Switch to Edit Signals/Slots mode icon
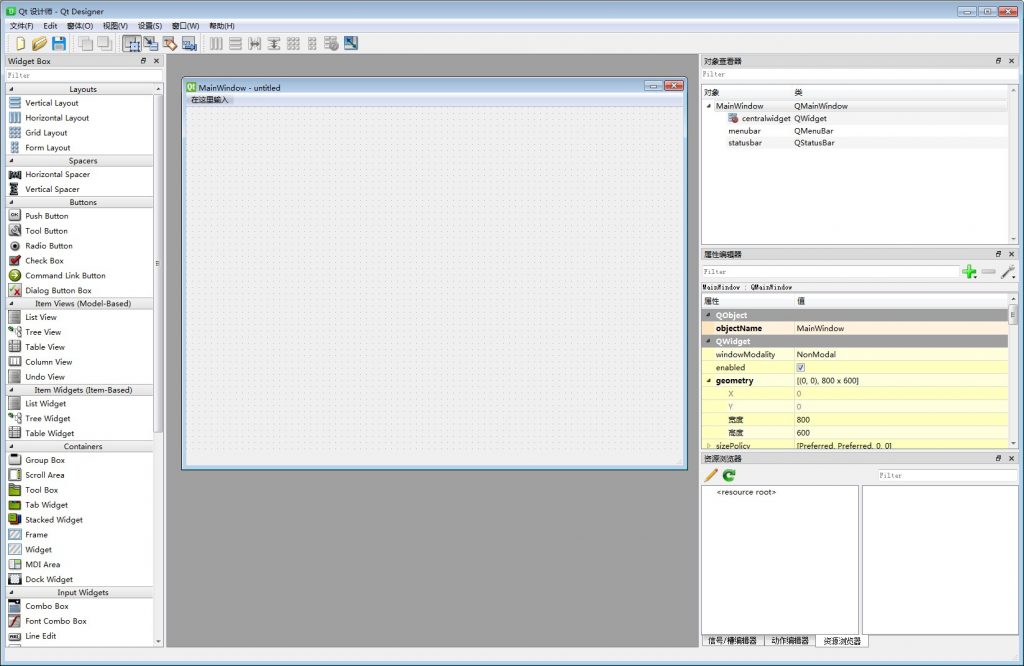The image size is (1024, 666). (150, 43)
